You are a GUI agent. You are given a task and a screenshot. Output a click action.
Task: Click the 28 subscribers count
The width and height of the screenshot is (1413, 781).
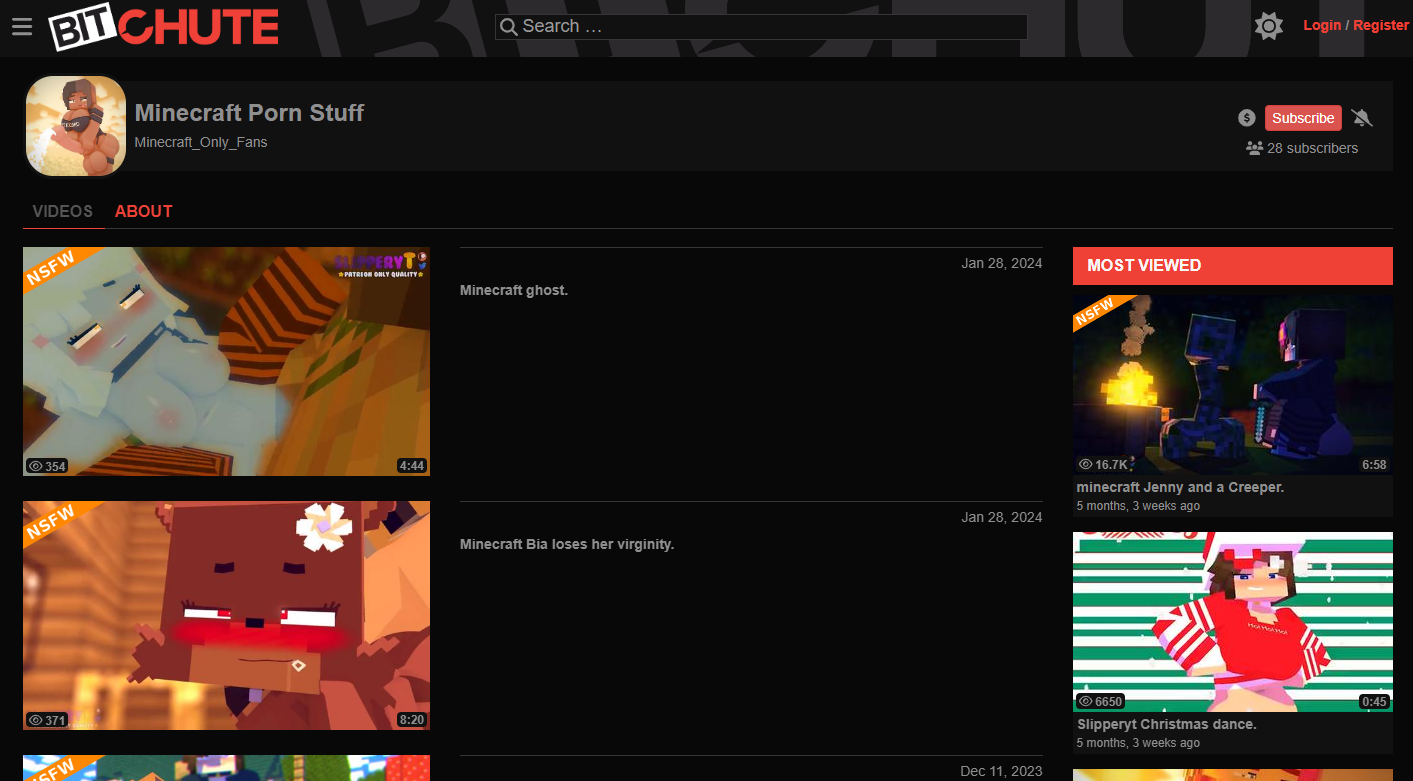click(1312, 148)
